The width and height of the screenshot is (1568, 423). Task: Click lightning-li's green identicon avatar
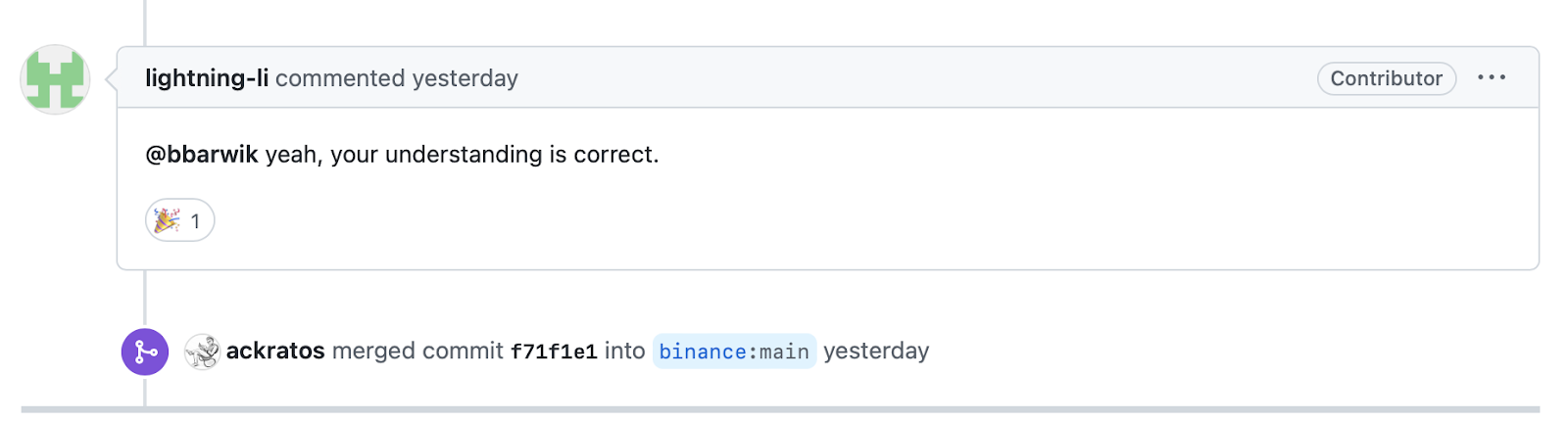click(x=55, y=79)
